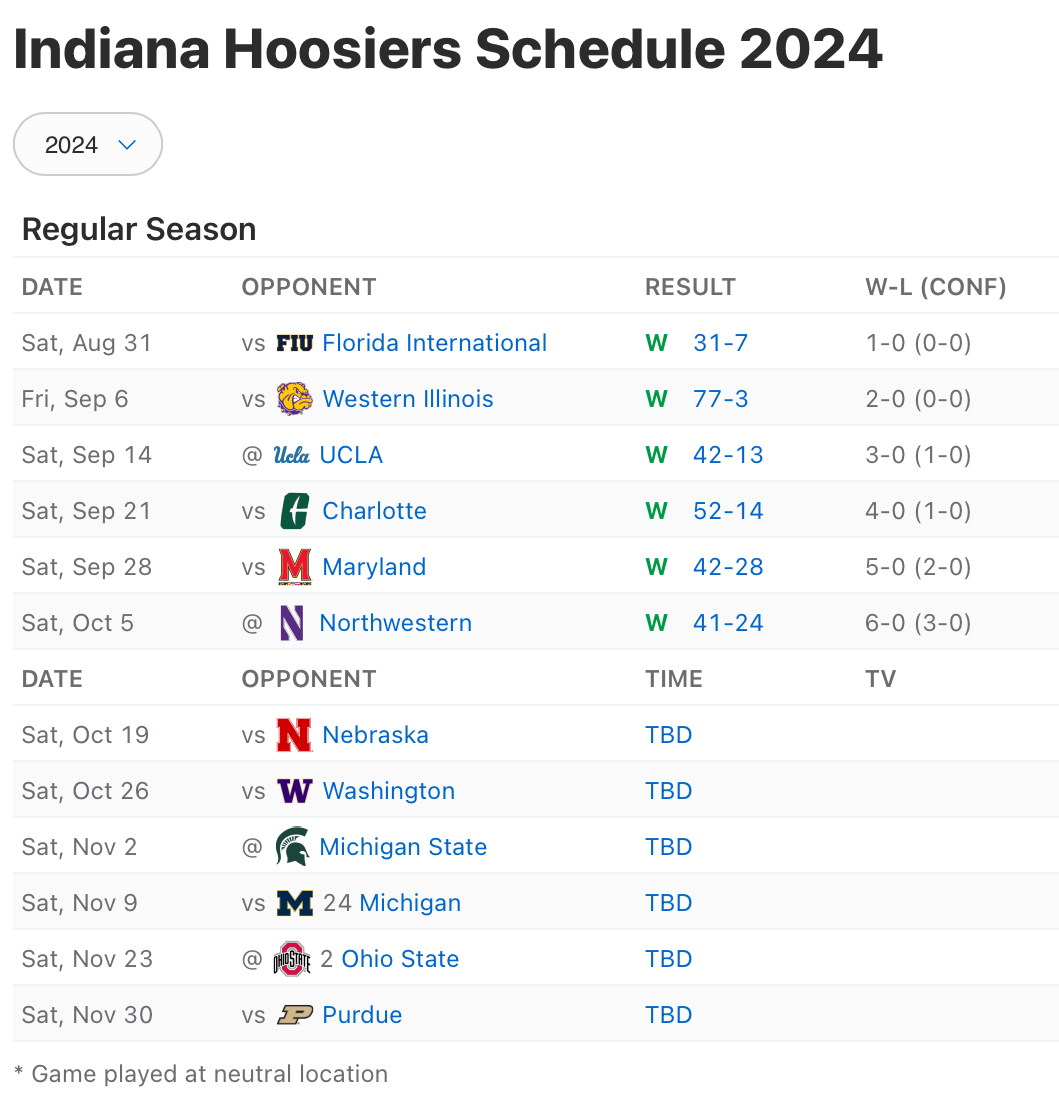Screen dimensions: 1059x1102
Task: Click the Maryland M logo
Action: [294, 567]
